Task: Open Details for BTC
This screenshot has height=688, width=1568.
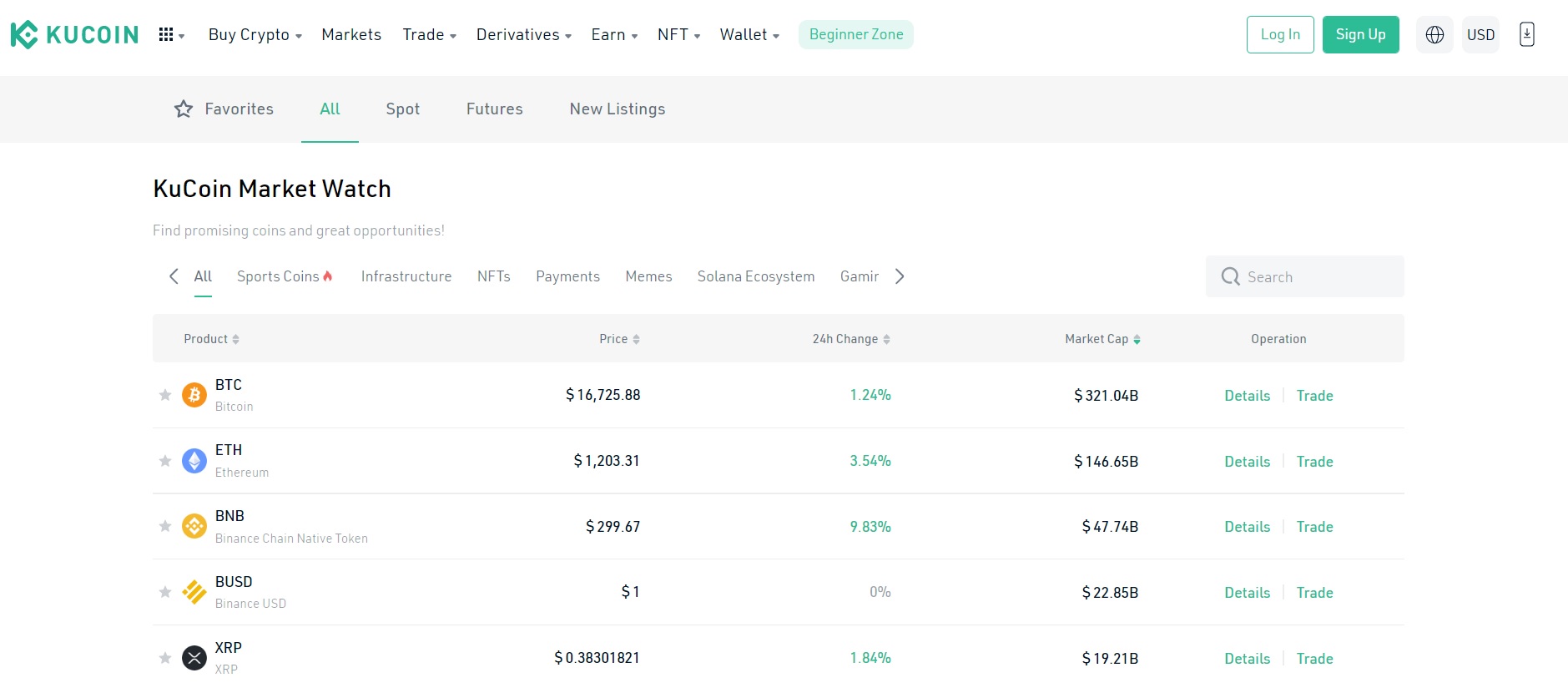Action: pyautogui.click(x=1247, y=396)
